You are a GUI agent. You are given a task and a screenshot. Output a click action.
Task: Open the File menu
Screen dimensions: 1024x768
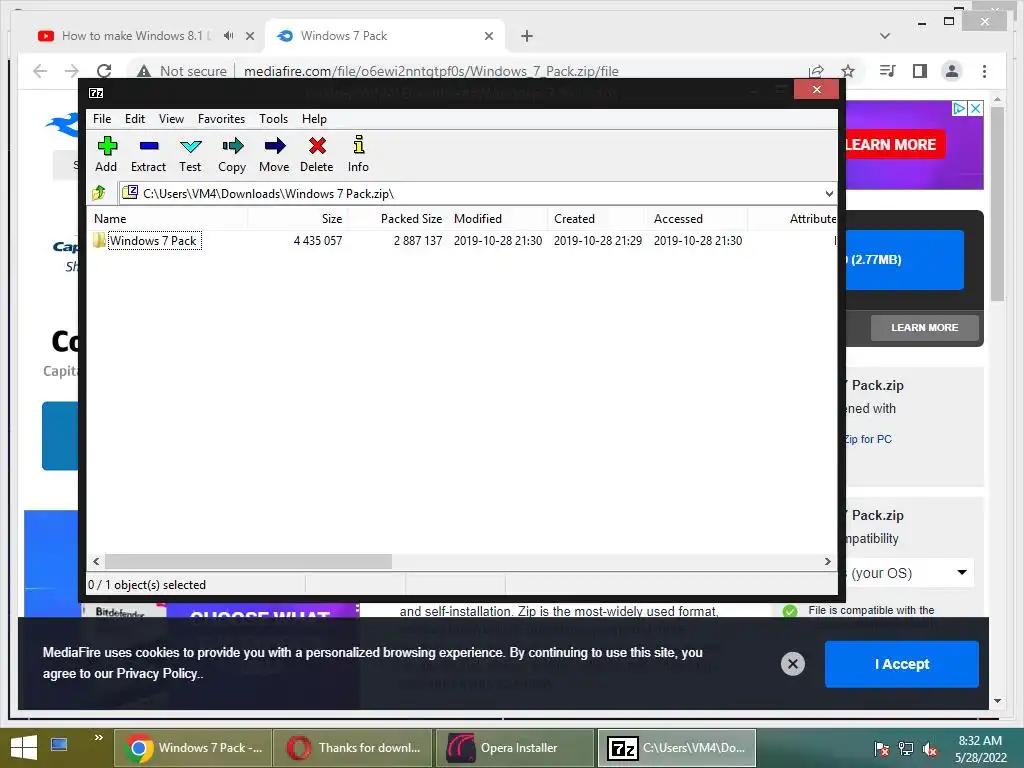point(102,119)
